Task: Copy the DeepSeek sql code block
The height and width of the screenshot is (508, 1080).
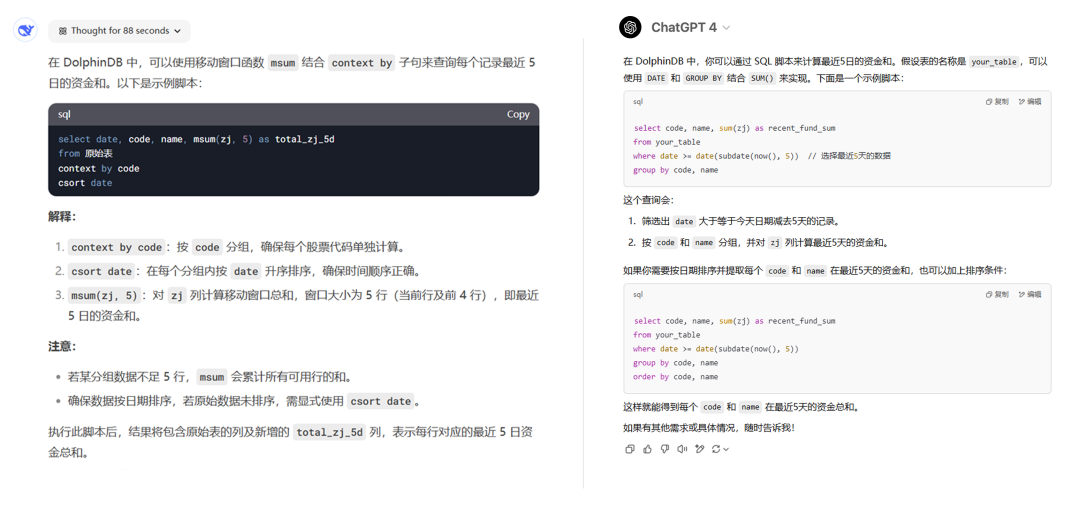Action: [x=518, y=114]
